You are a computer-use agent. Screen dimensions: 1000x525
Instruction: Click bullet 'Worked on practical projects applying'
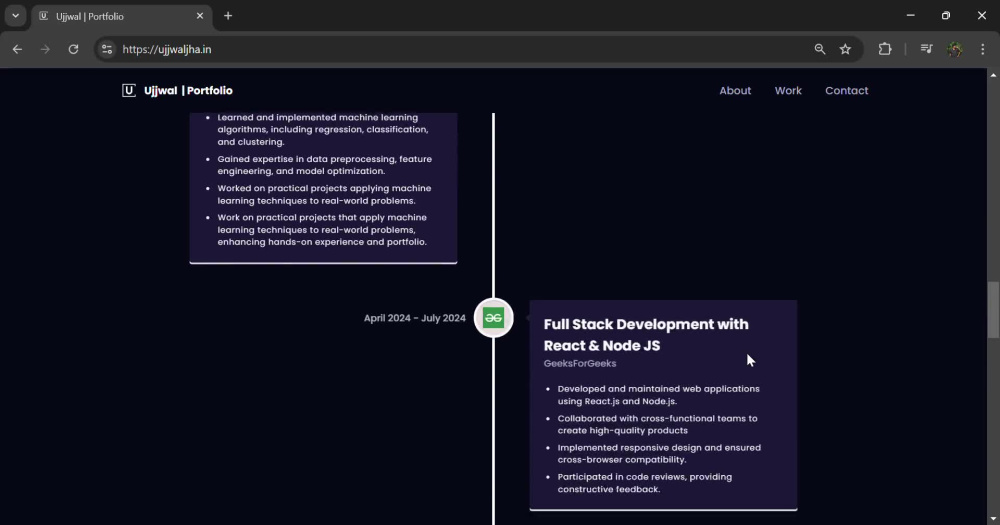click(324, 195)
